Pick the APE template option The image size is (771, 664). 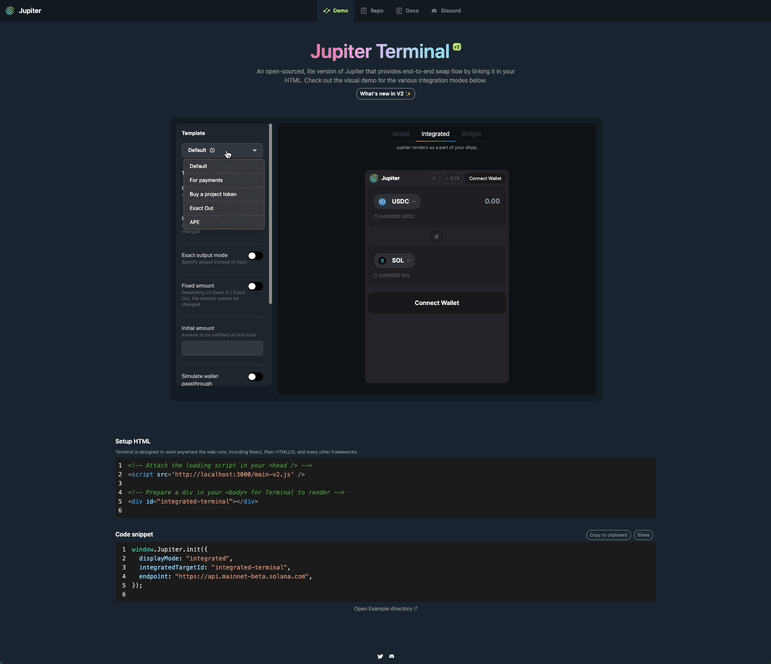[224, 222]
